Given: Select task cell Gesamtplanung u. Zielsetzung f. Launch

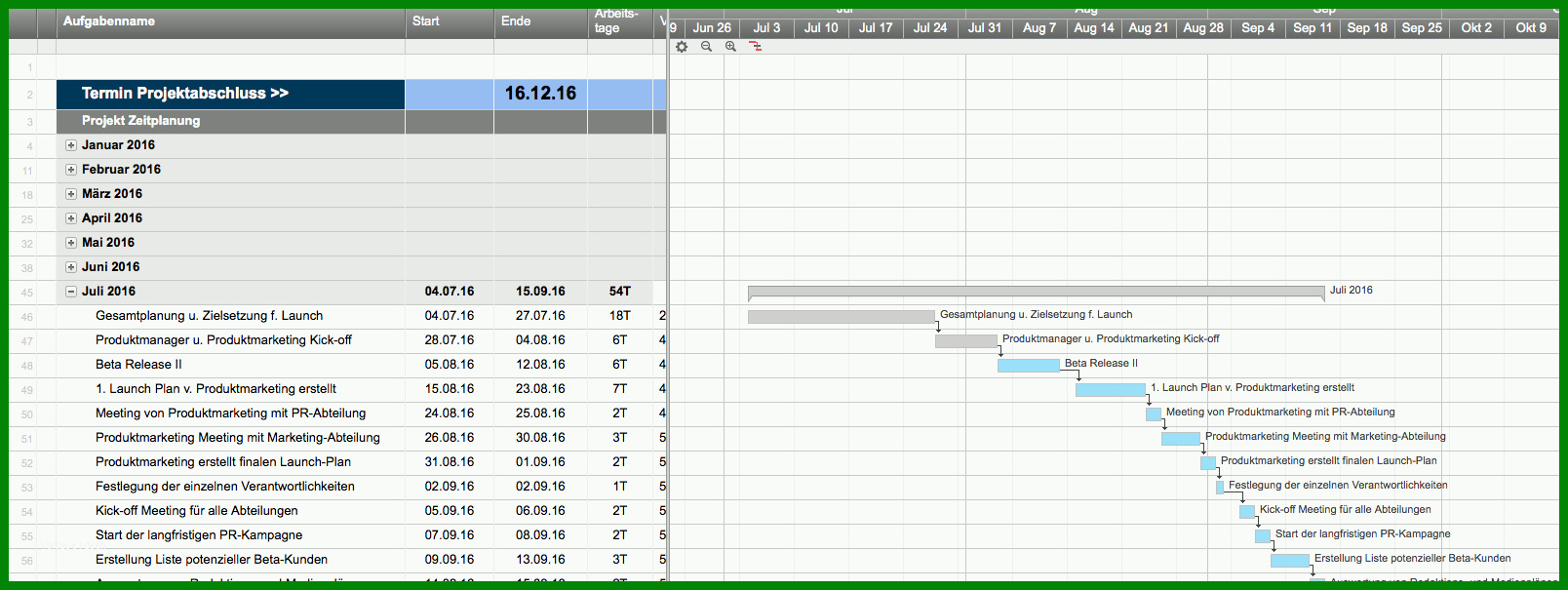Looking at the screenshot, I should [231, 316].
